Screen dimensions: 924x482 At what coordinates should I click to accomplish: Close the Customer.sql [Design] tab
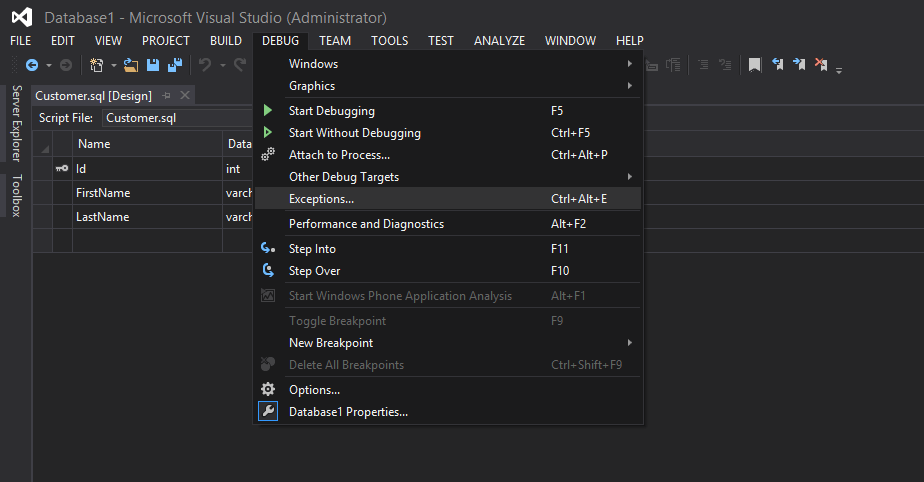tap(185, 95)
